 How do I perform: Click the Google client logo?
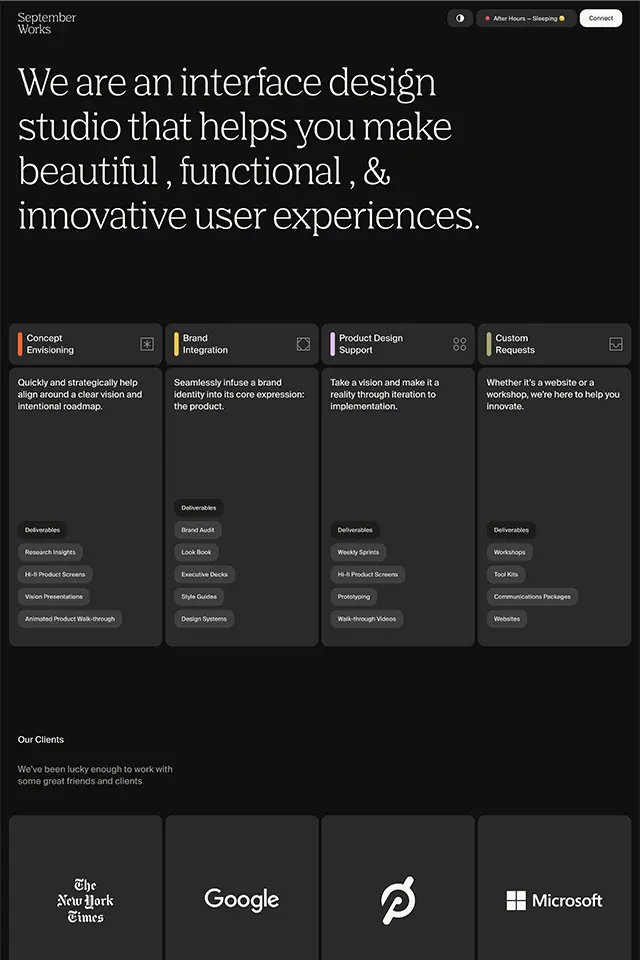[242, 900]
